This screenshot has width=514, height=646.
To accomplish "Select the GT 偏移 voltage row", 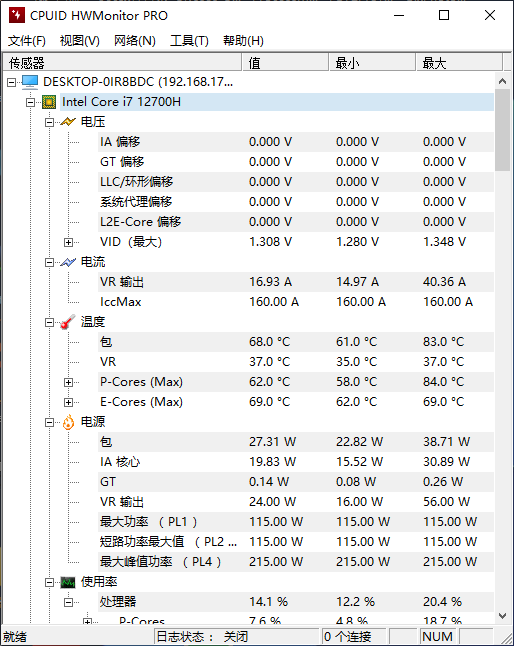I will 296,162.
